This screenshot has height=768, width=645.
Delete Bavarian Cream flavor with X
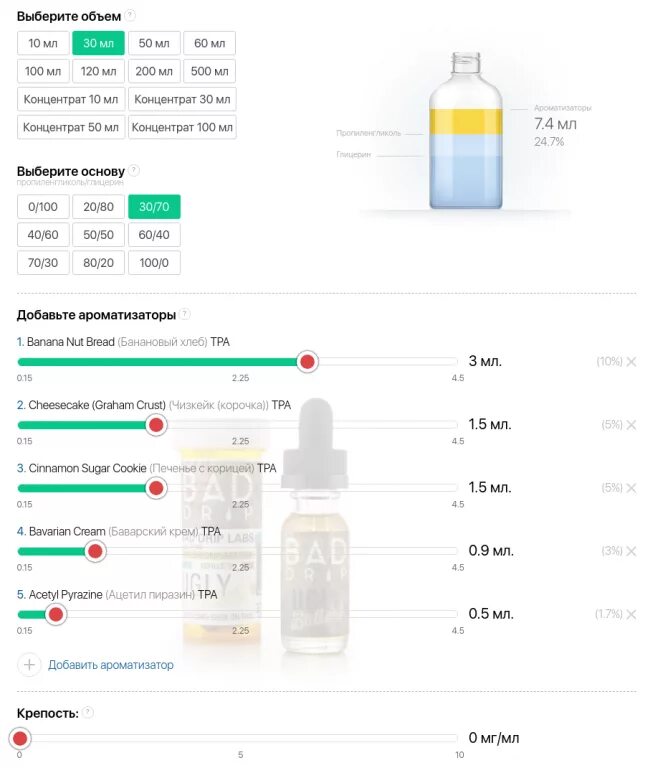(x=631, y=551)
